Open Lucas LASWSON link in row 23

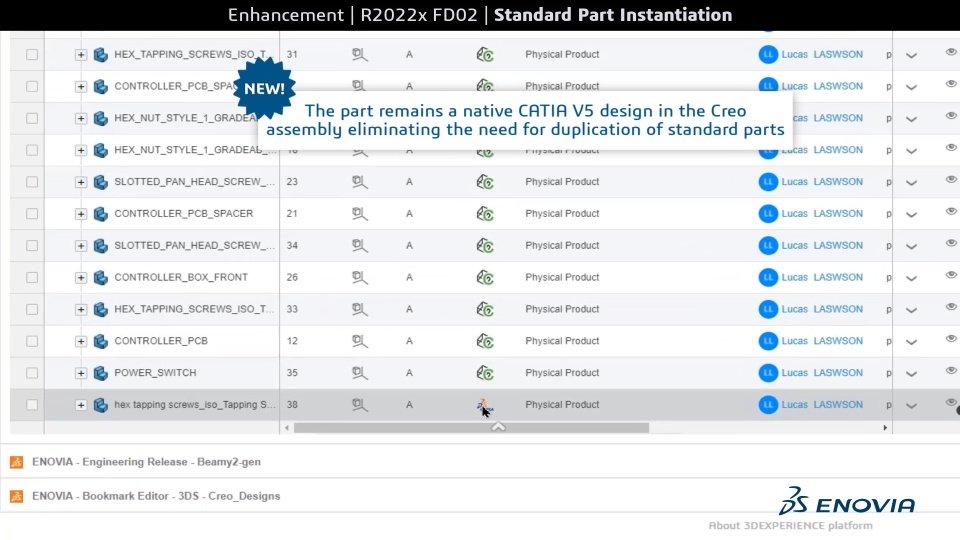click(x=822, y=182)
